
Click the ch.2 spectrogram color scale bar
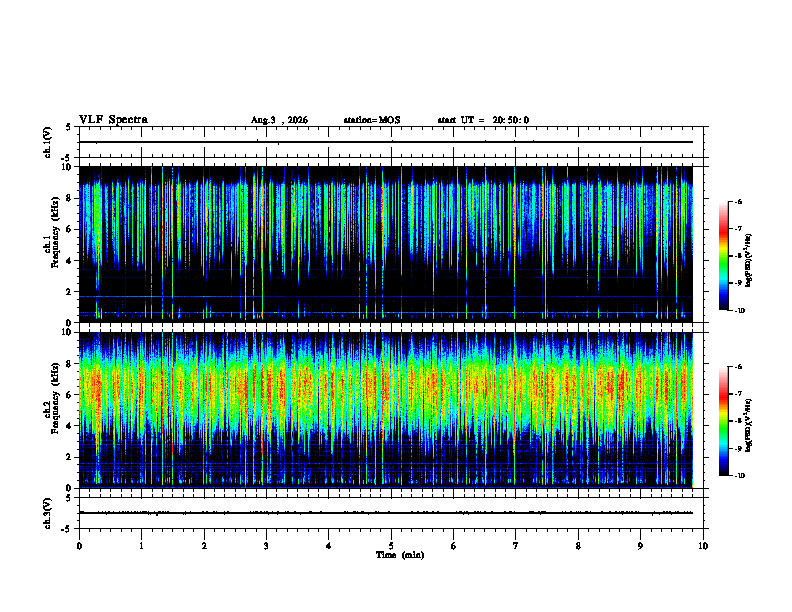click(x=723, y=421)
